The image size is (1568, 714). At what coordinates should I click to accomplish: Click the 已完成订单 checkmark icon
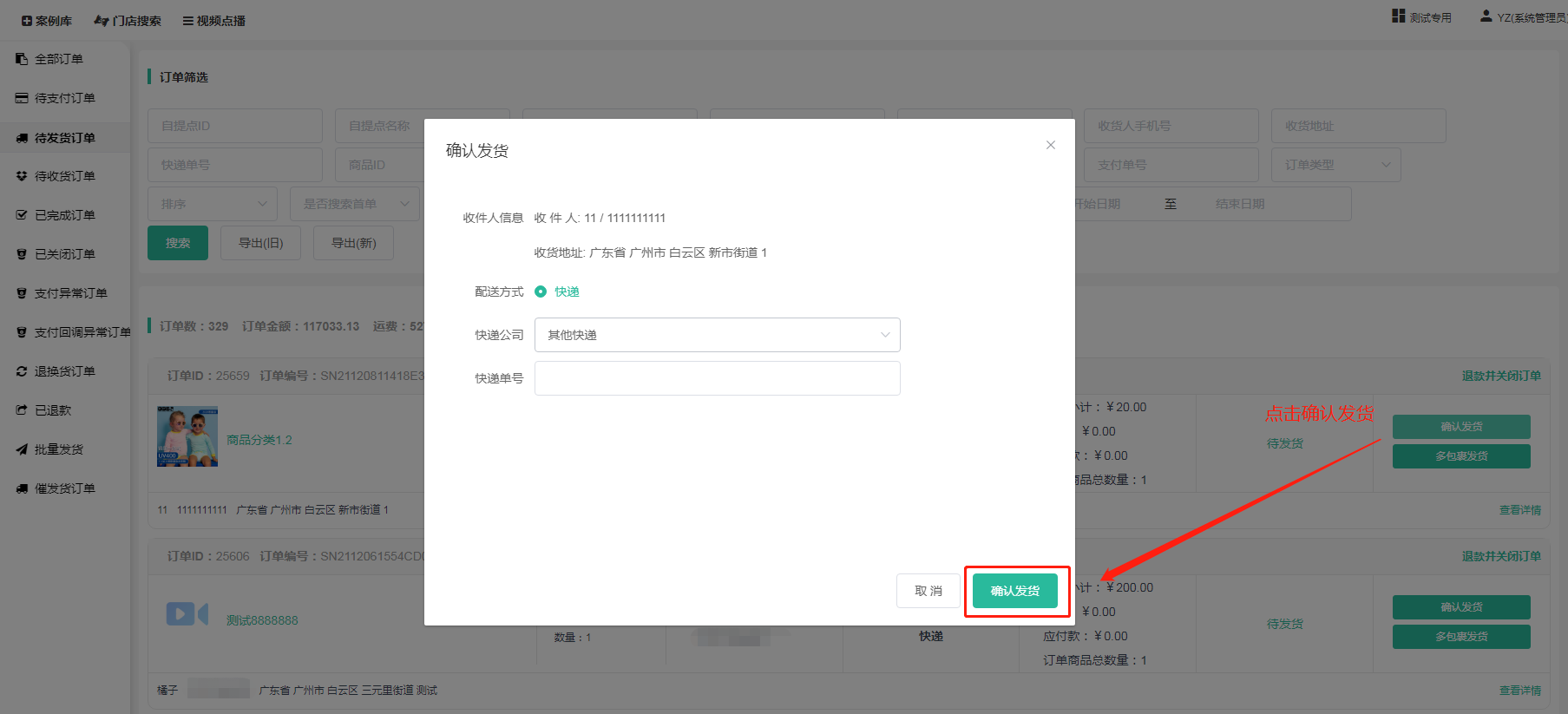(x=22, y=215)
